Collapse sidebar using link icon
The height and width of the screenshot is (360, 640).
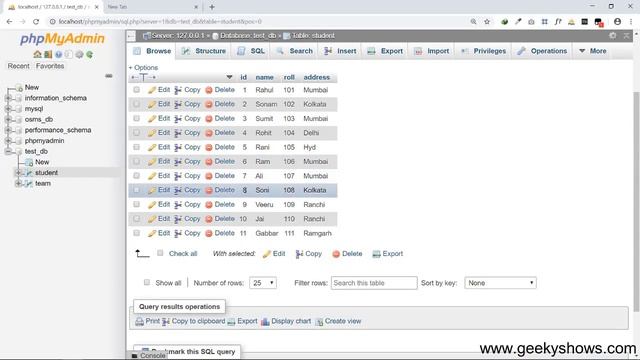pos(109,76)
